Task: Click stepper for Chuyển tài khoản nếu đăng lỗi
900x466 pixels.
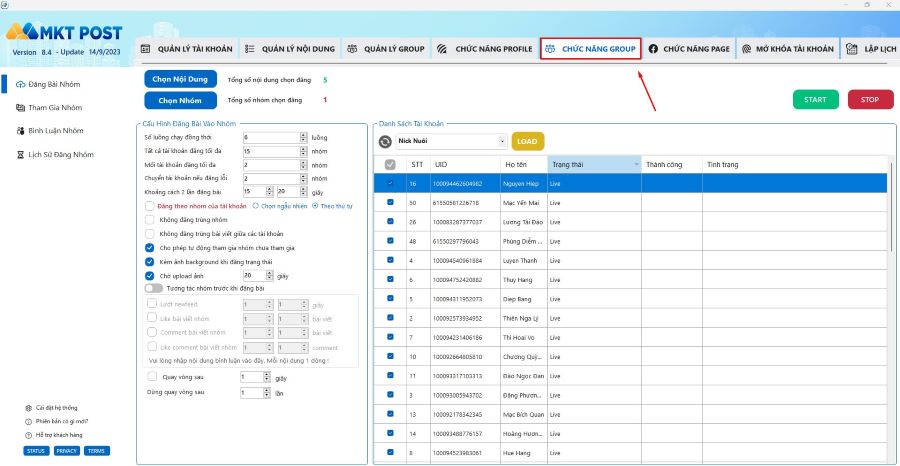Action: [x=303, y=179]
